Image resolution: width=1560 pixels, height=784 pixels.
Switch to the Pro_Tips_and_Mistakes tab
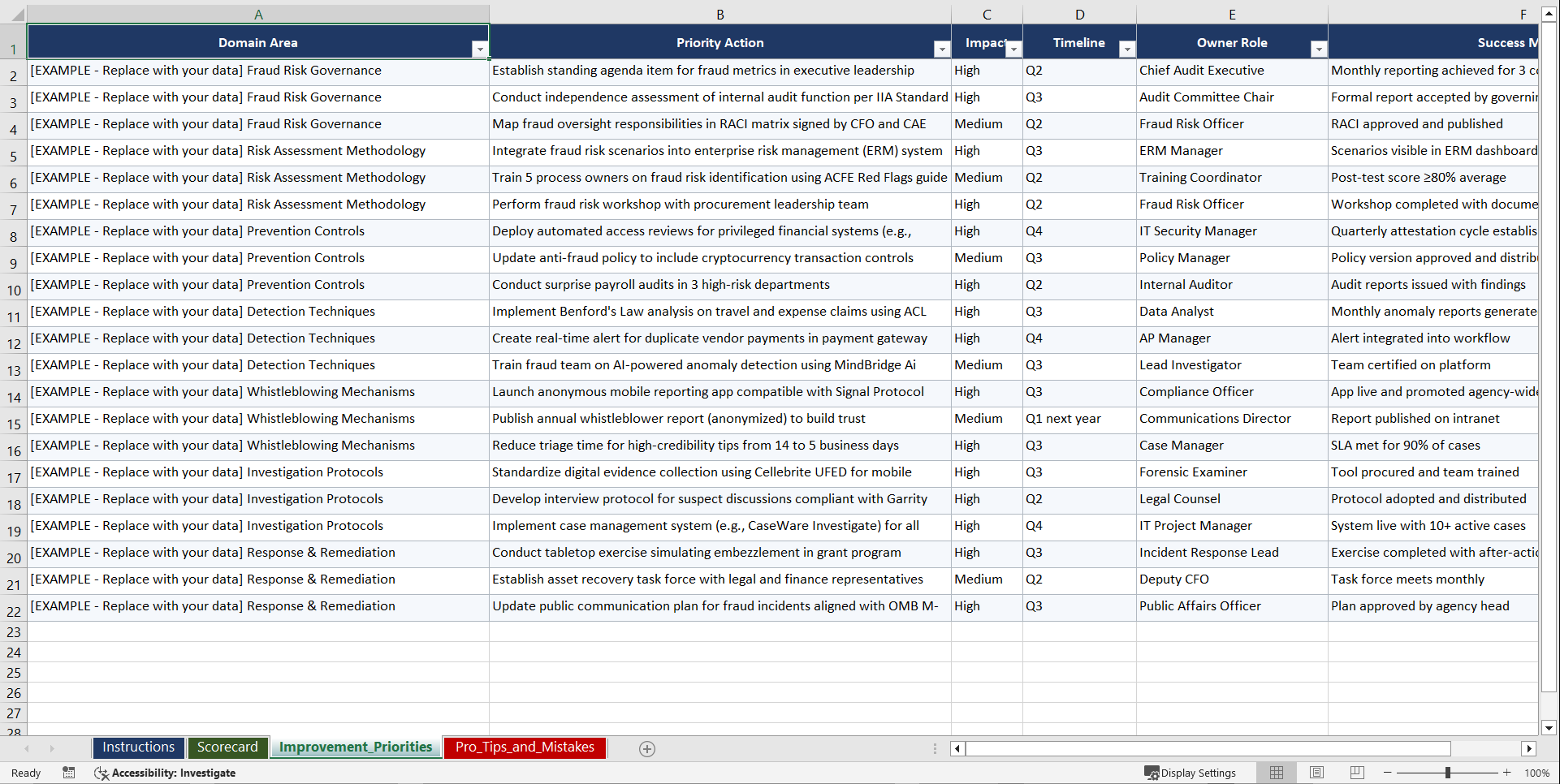(x=524, y=747)
